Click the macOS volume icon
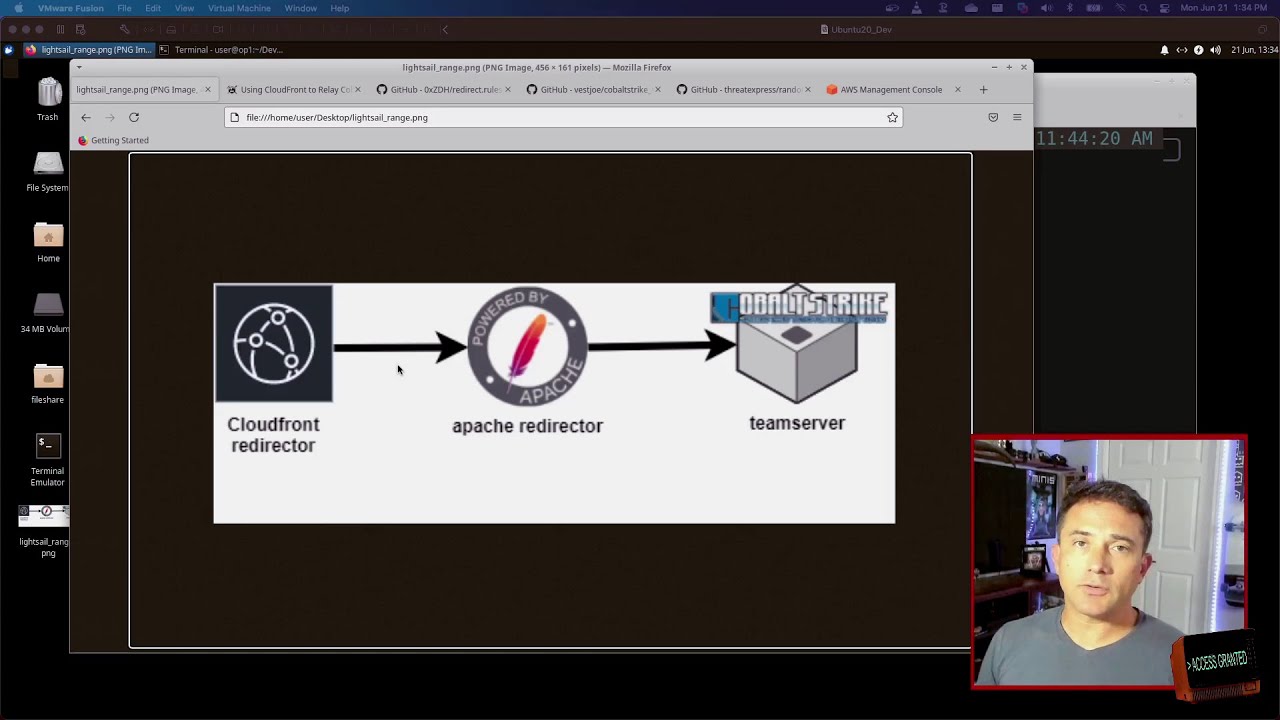 coord(1046,8)
